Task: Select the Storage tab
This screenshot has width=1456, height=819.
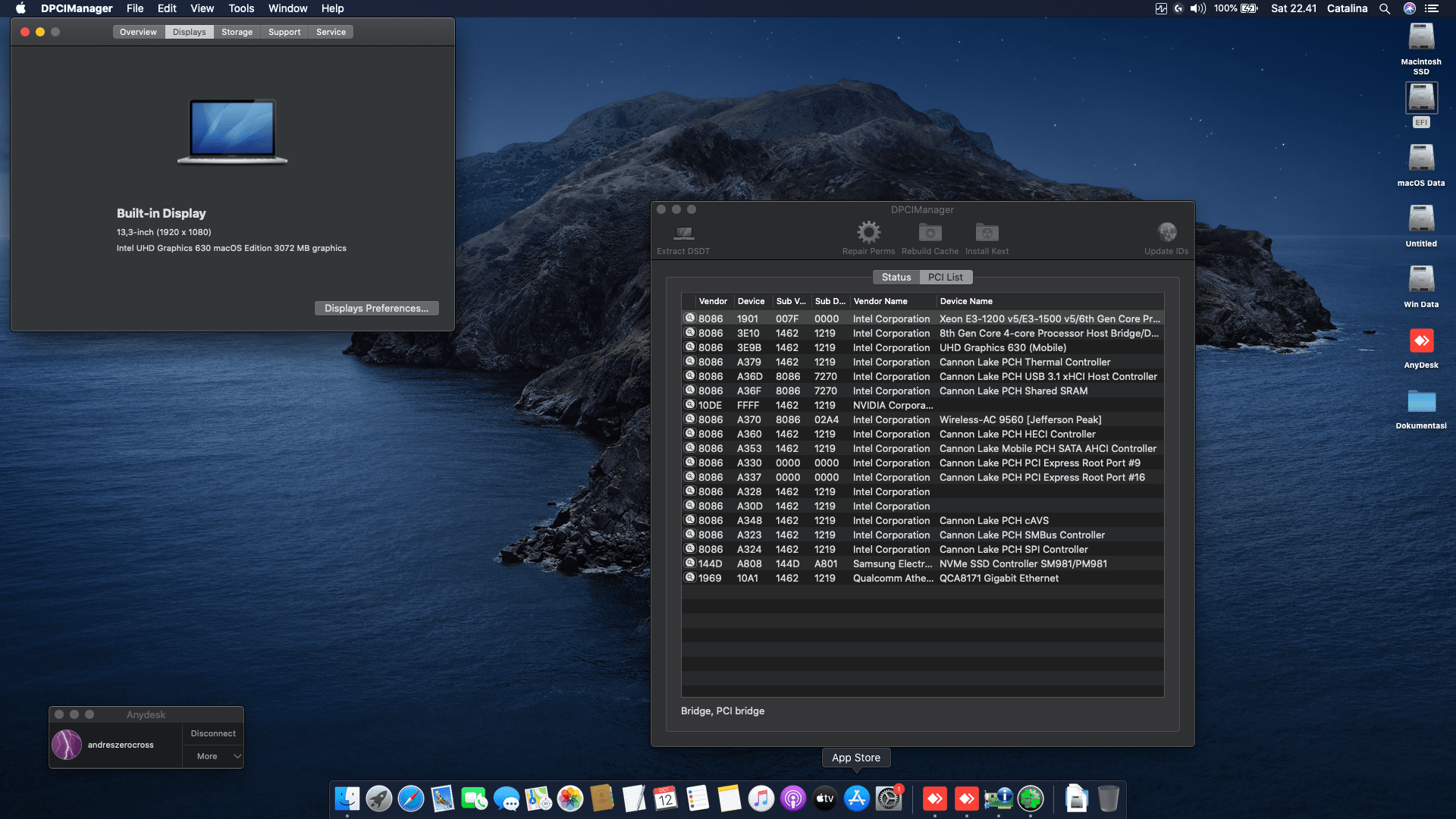Action: tap(237, 32)
